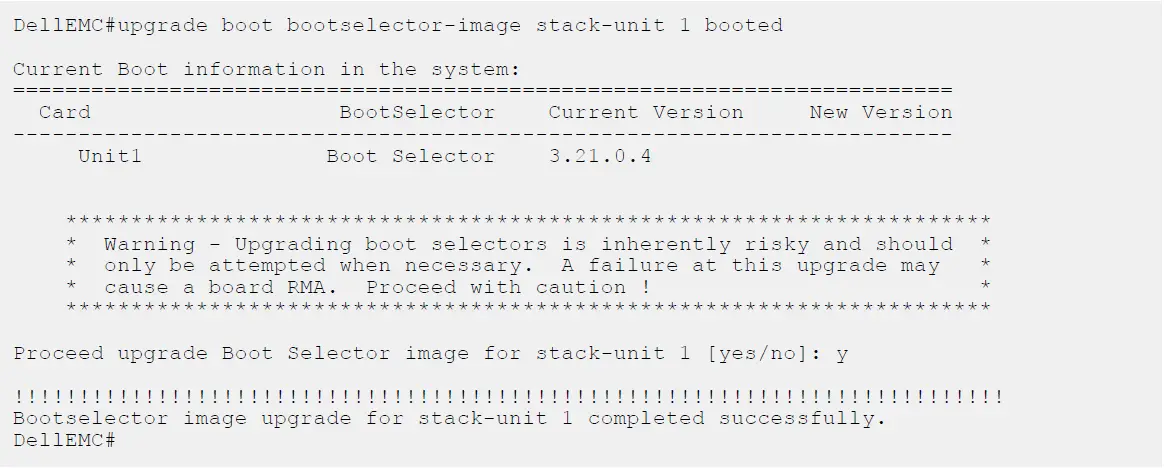1164x468 pixels.
Task: Click the 'BootSelector' column header
Action: (416, 112)
